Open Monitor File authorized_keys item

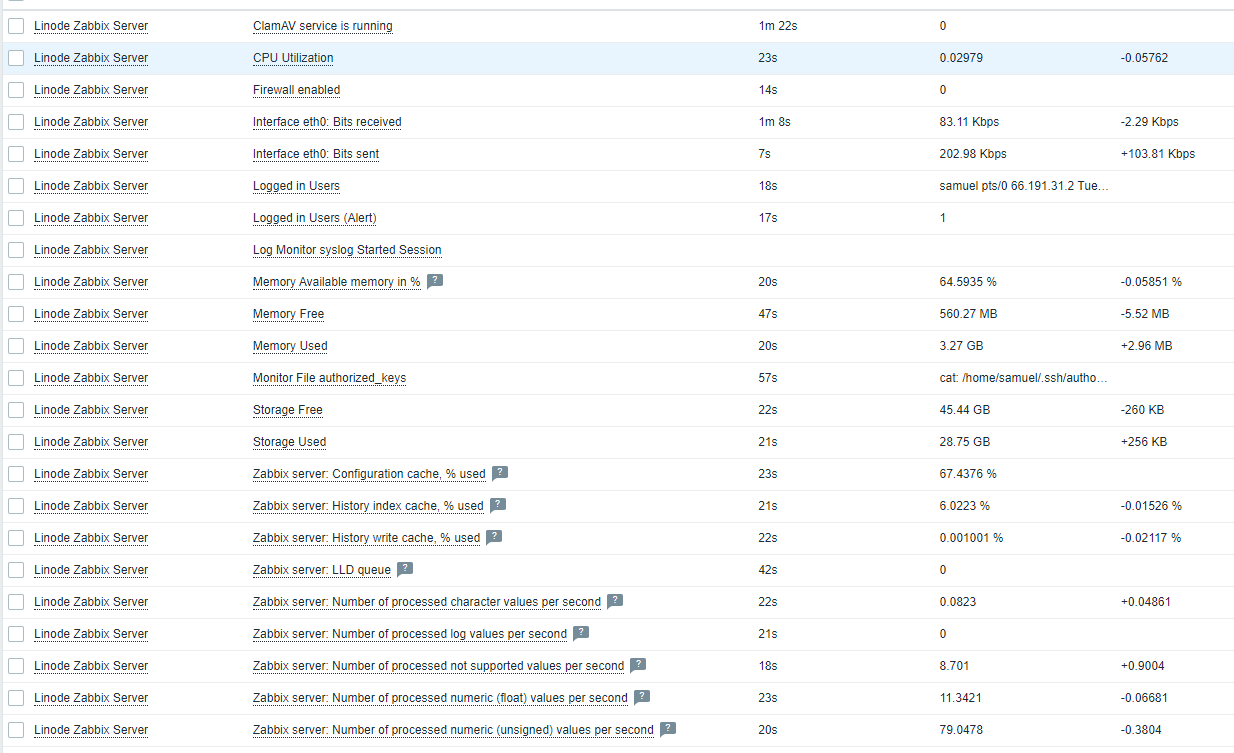[329, 378]
